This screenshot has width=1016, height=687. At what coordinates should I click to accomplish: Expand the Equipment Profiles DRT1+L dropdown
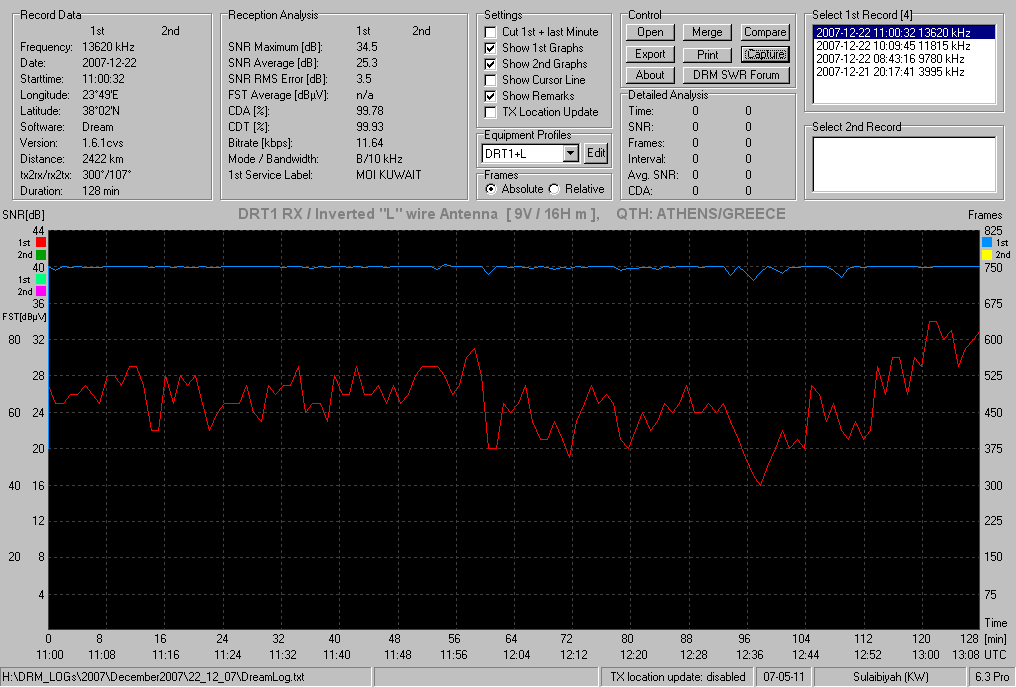click(x=570, y=154)
